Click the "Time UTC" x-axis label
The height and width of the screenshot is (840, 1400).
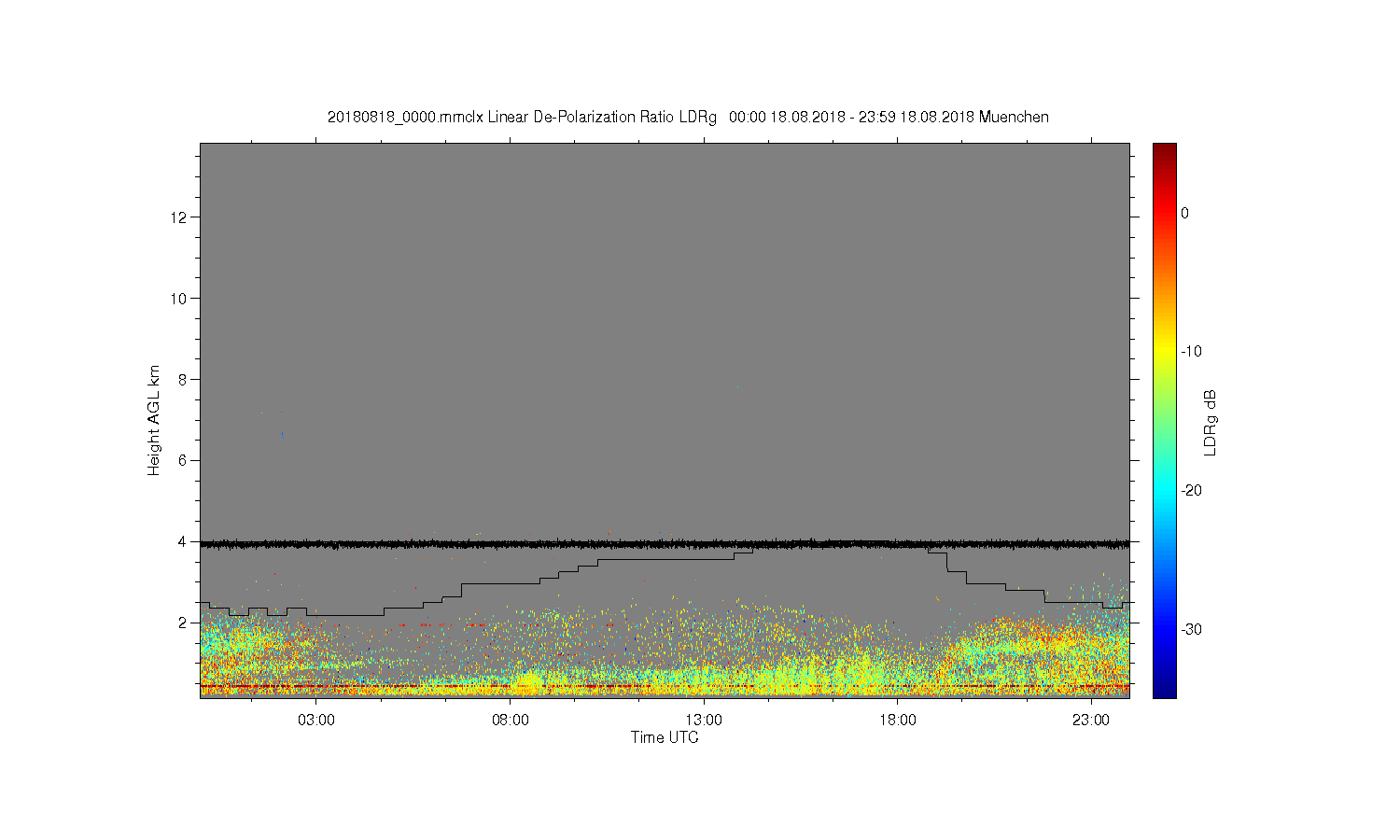click(x=665, y=737)
